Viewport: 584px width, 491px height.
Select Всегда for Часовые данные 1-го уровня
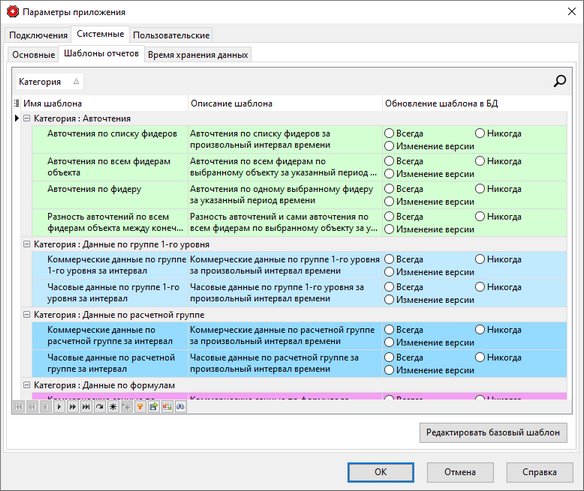point(389,286)
